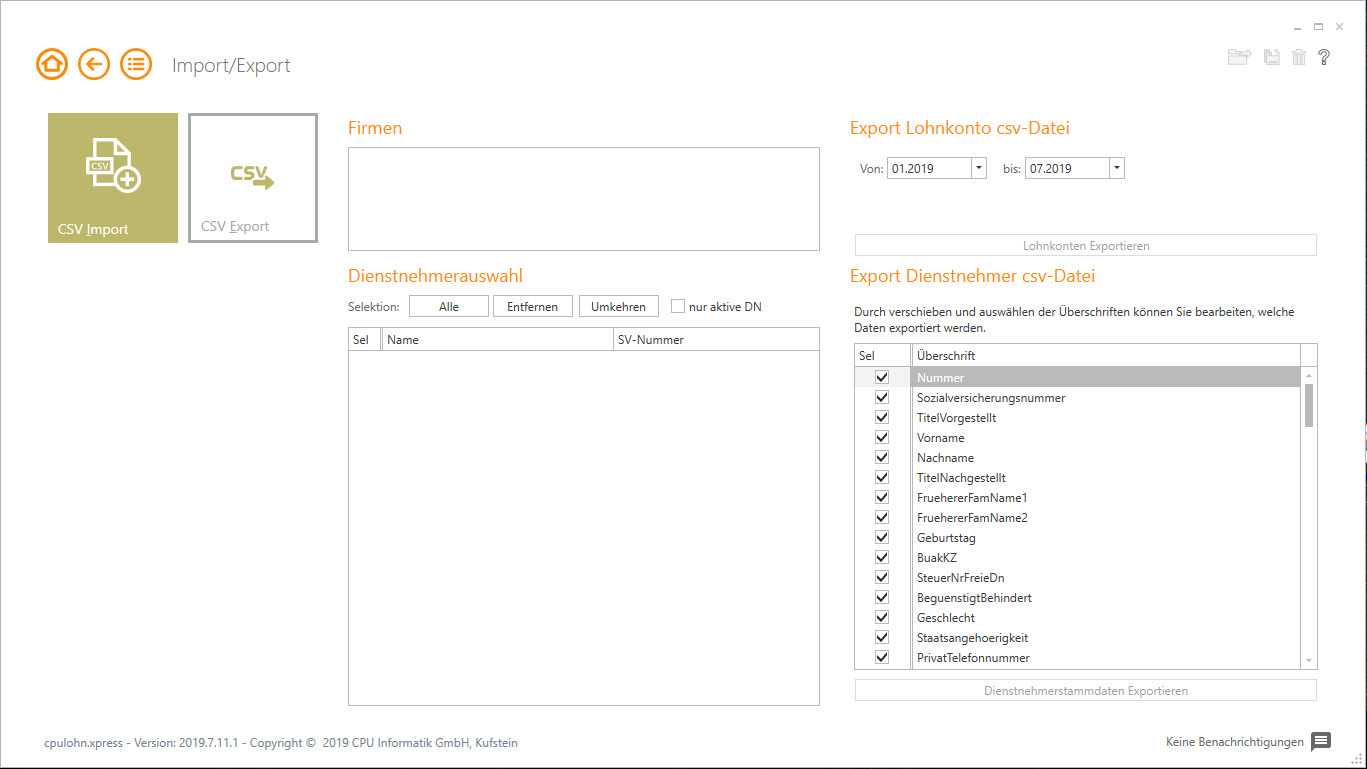Click the back arrow icon
Image resolution: width=1367 pixels, height=769 pixels.
(94, 65)
